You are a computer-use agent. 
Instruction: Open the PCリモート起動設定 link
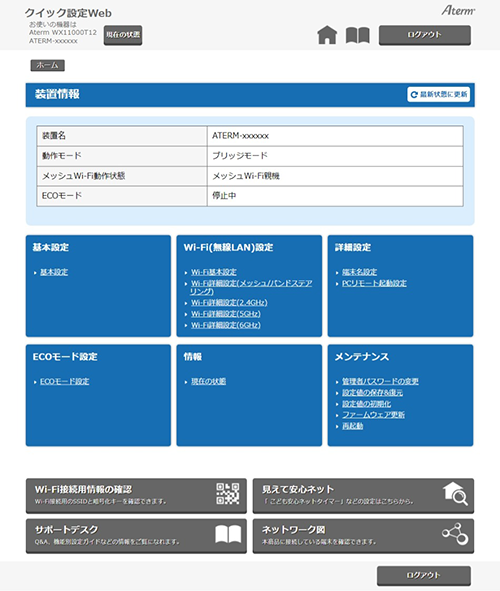pyautogui.click(x=374, y=283)
